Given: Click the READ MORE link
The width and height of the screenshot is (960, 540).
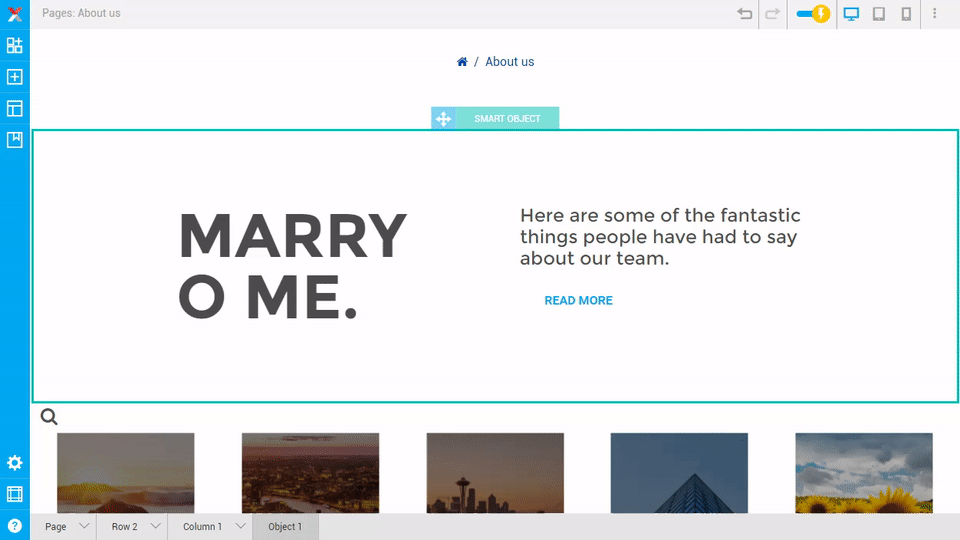Looking at the screenshot, I should tap(578, 300).
